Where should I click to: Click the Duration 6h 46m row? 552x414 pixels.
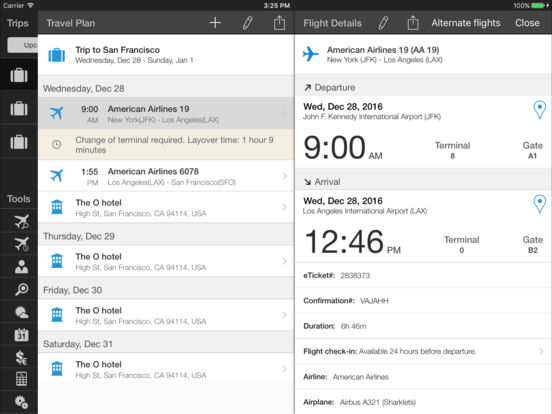pos(423,326)
